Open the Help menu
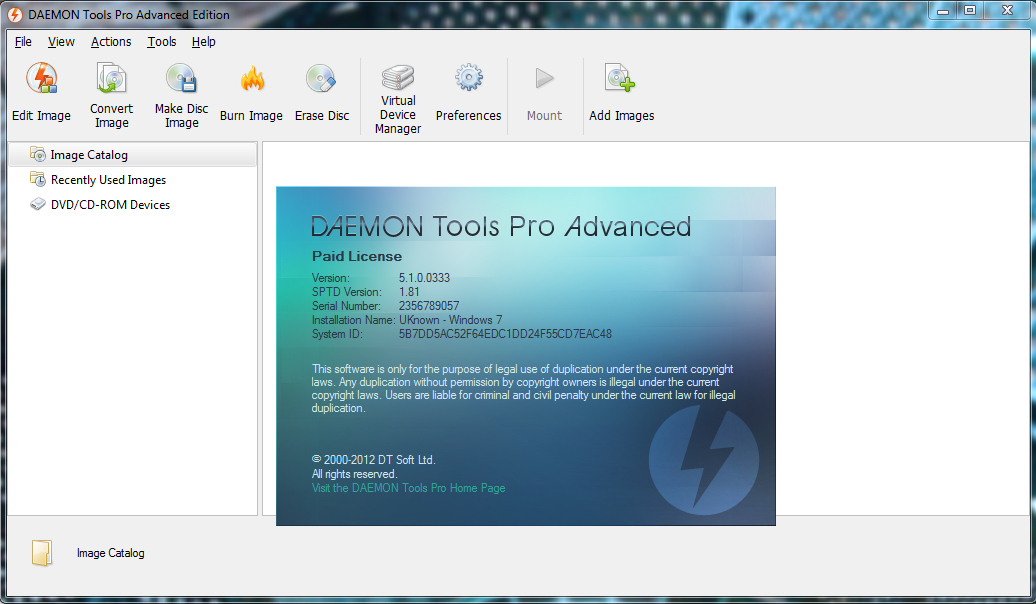1036x604 pixels. pyautogui.click(x=203, y=42)
